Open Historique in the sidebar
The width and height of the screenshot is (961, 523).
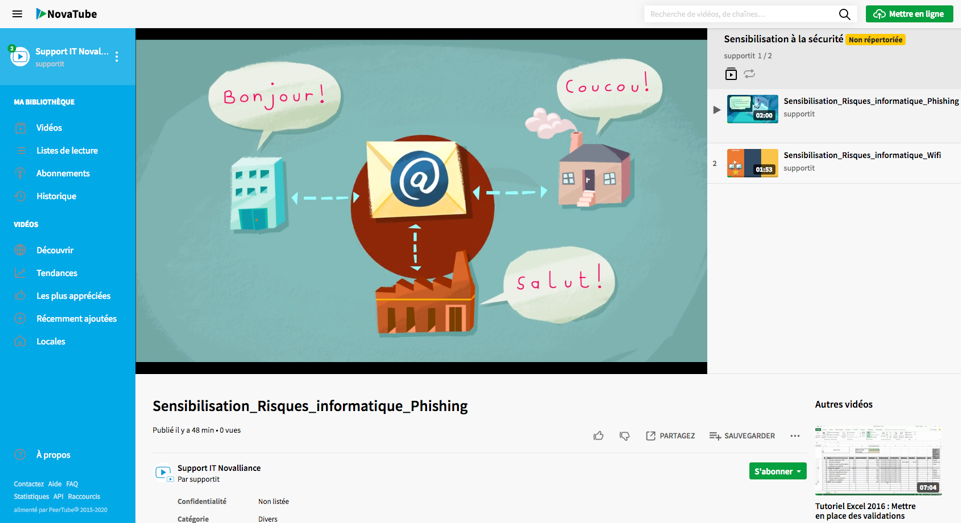tap(56, 196)
